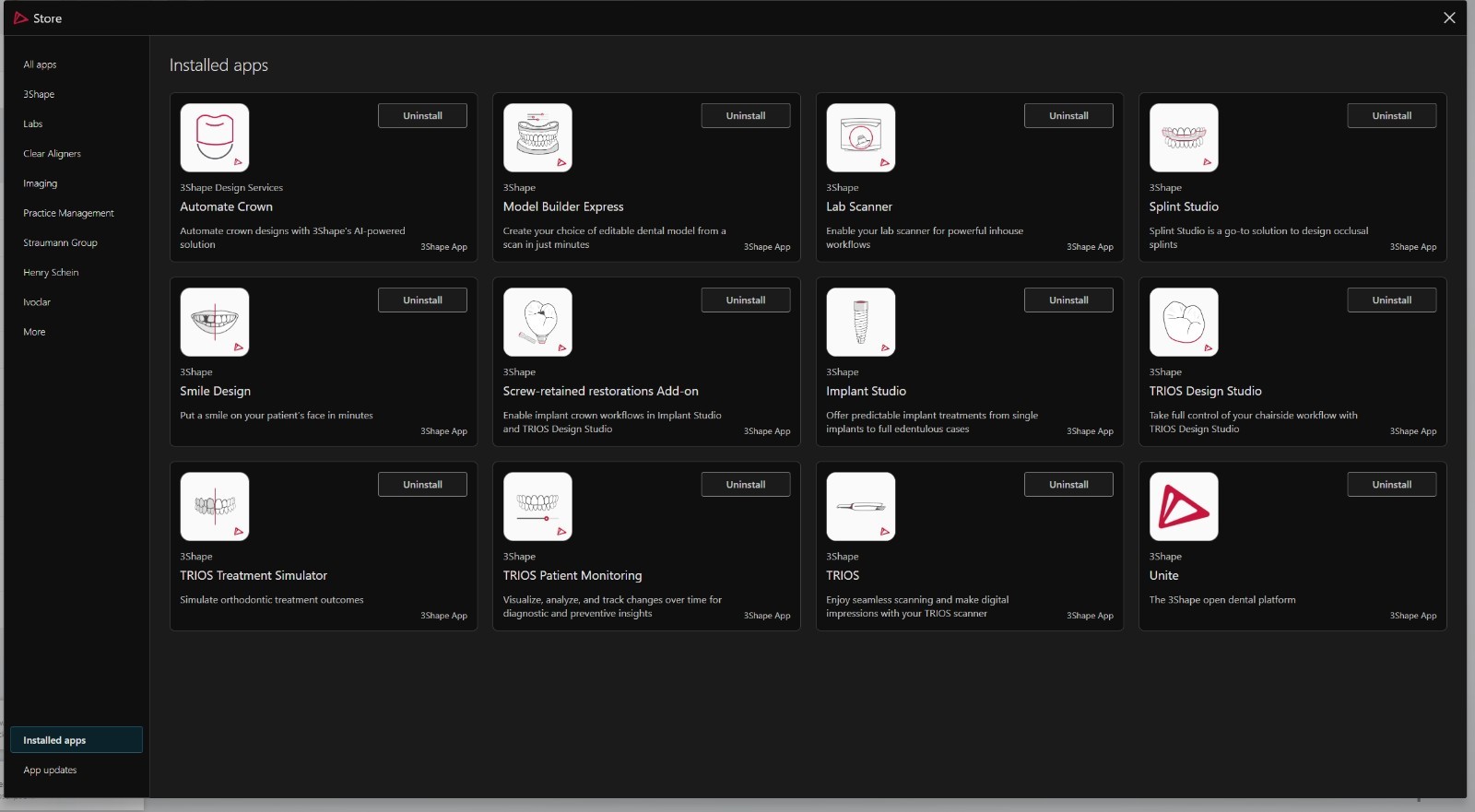Click 'Enable your lab scanner' description
This screenshot has width=1475, height=812.
coord(925,238)
